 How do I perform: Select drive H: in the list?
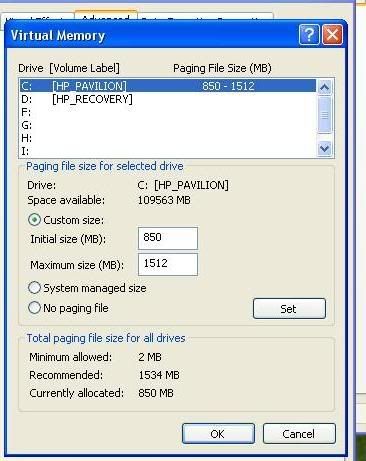click(168, 138)
